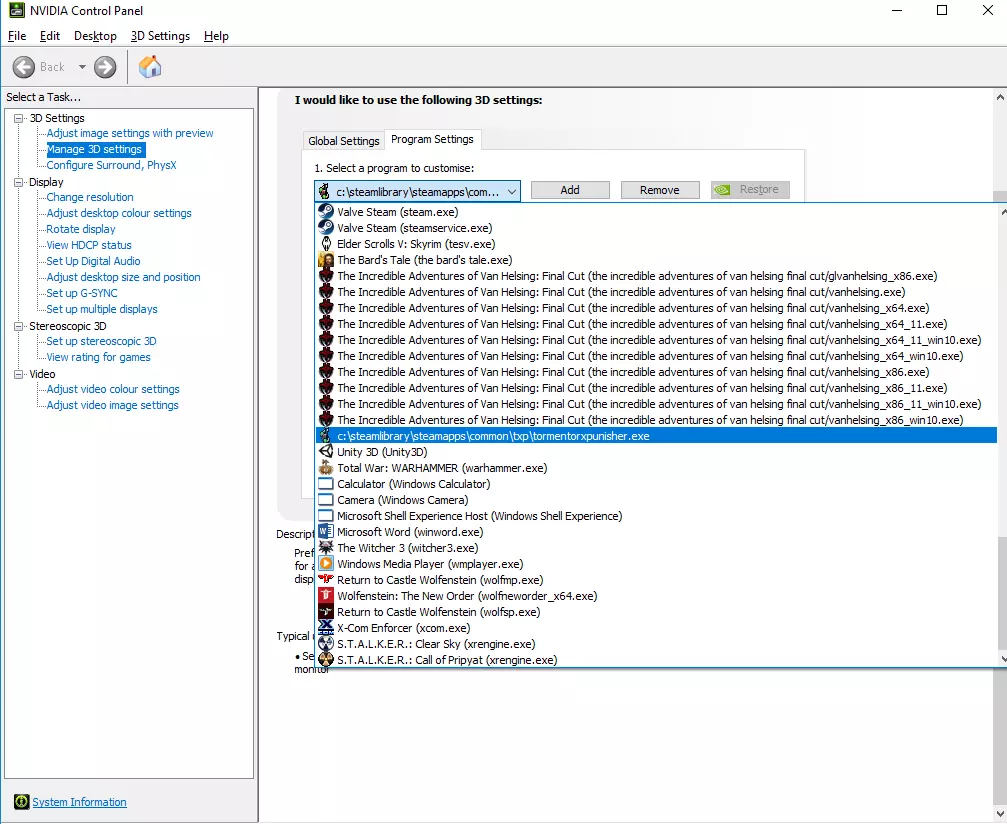This screenshot has height=824, width=1007.
Task: Open the Back history dropdown arrow
Action: point(82,67)
